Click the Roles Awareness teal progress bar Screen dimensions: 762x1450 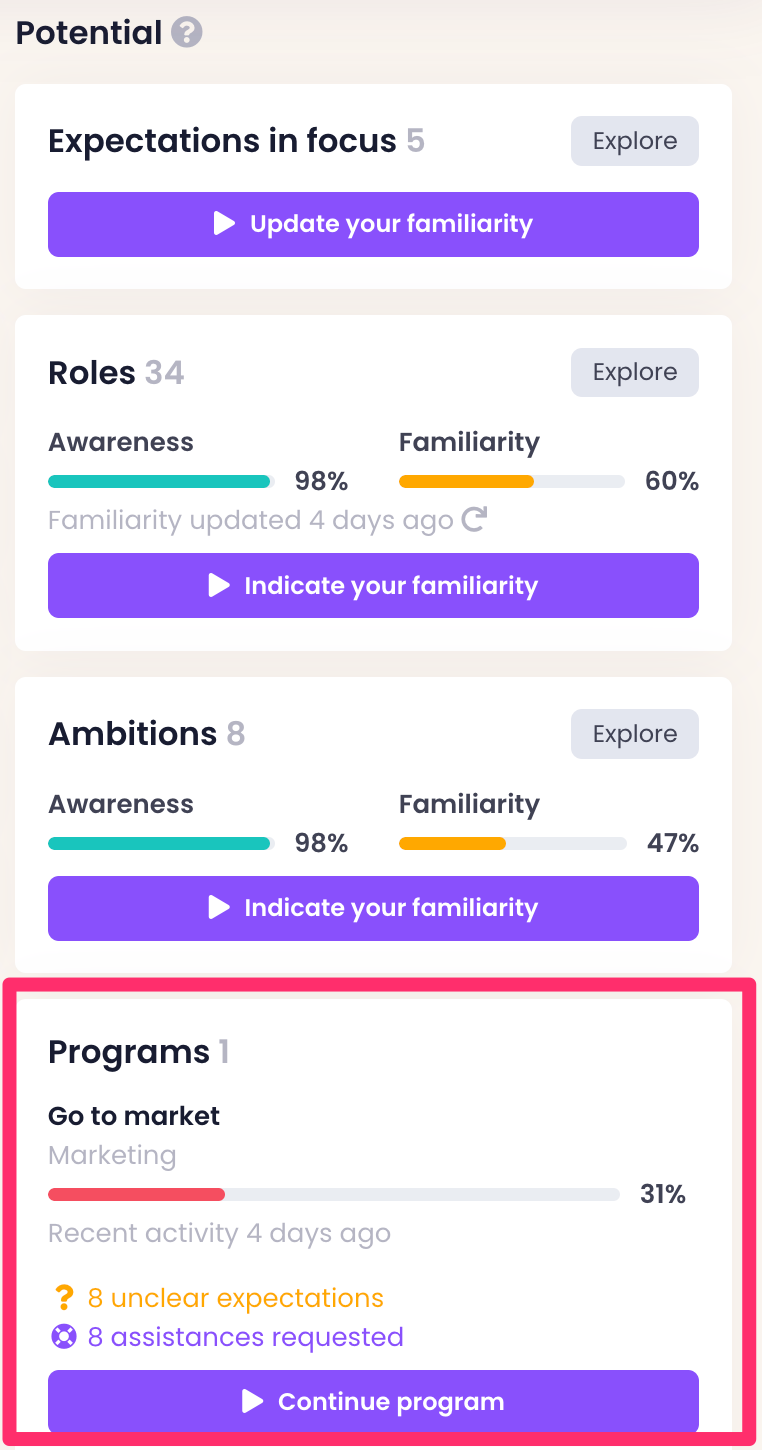(x=160, y=481)
